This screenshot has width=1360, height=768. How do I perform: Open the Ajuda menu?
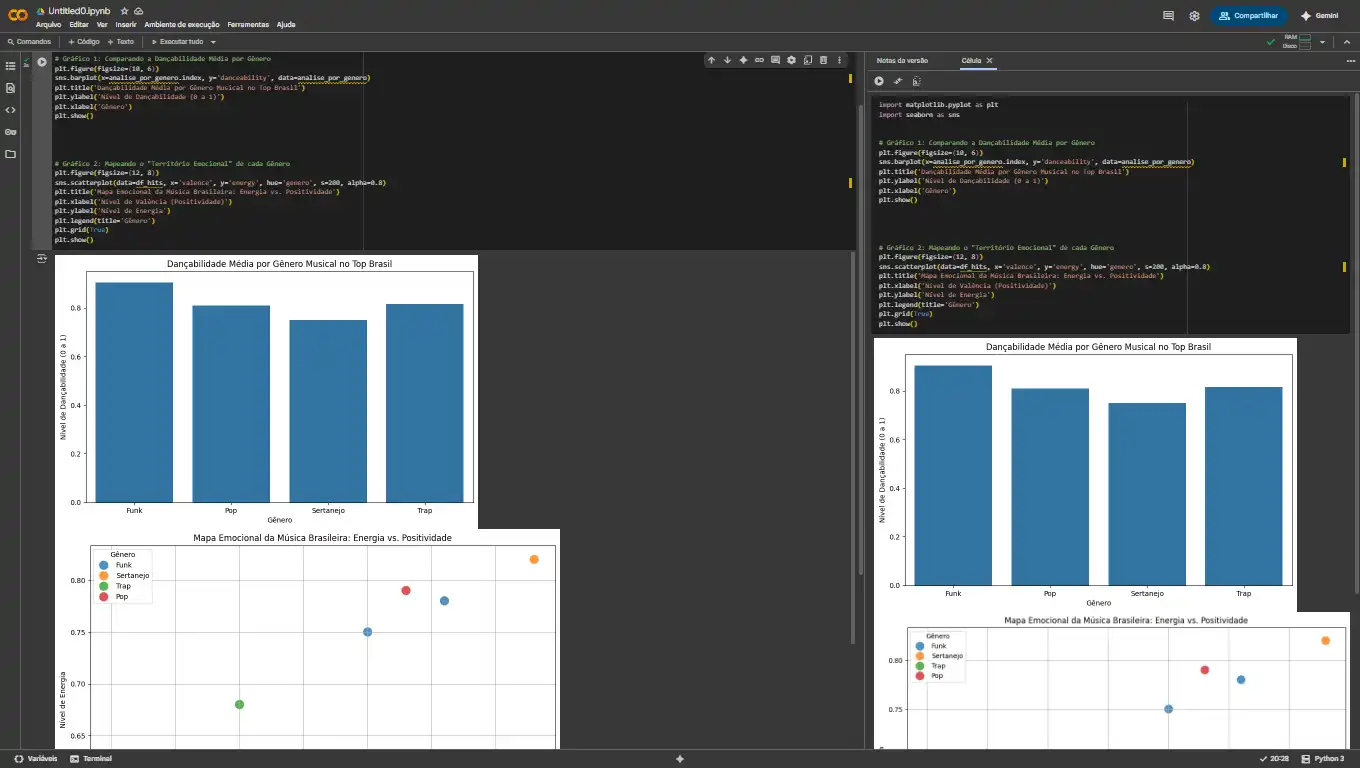[286, 24]
